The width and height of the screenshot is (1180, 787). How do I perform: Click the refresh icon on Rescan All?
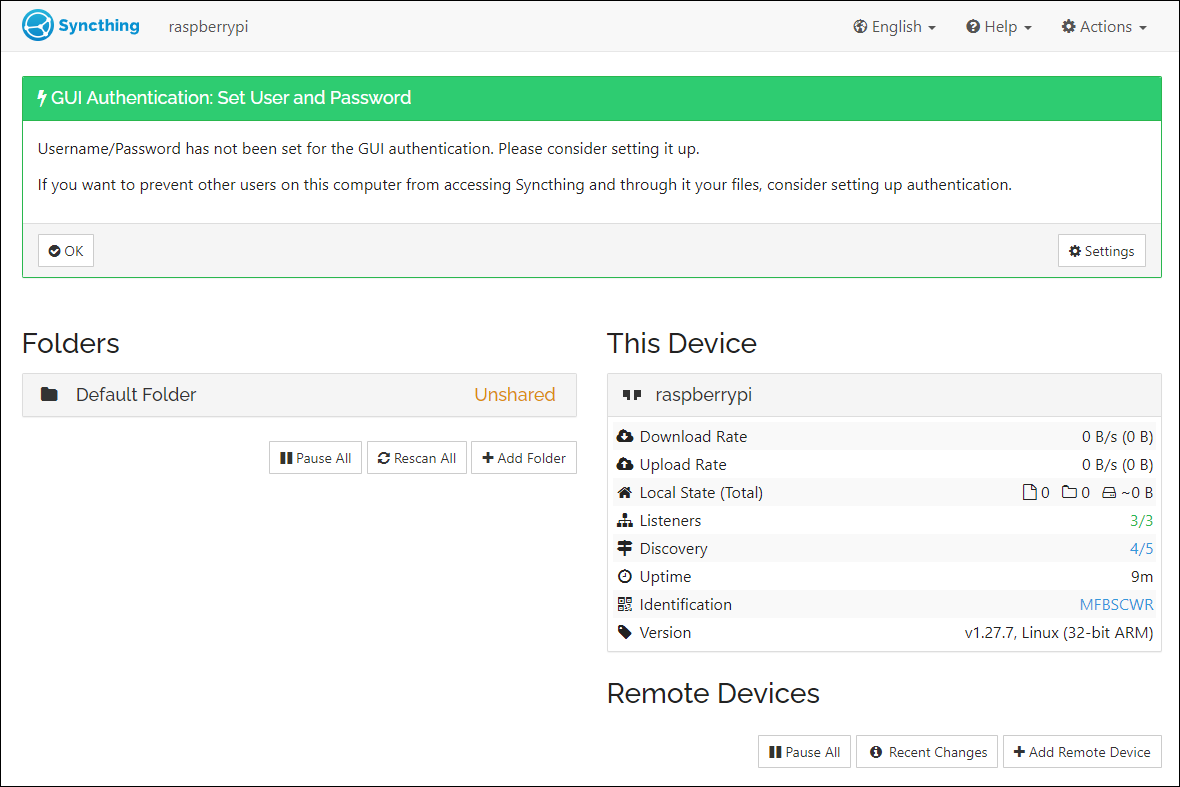pyautogui.click(x=384, y=457)
